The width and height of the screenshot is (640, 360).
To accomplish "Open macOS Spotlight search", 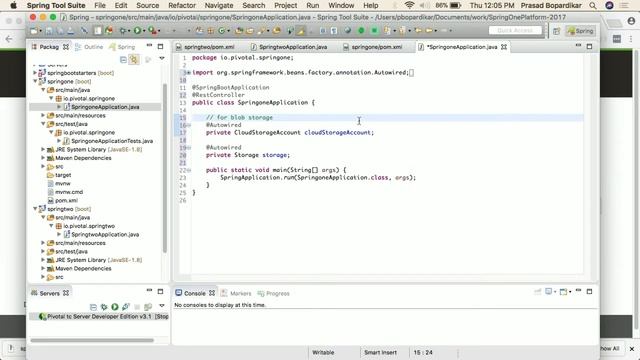I will 593,6.
